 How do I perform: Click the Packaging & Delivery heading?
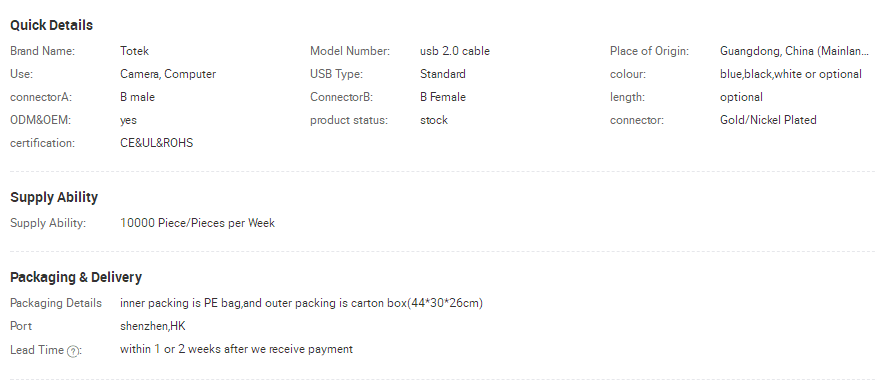[76, 277]
